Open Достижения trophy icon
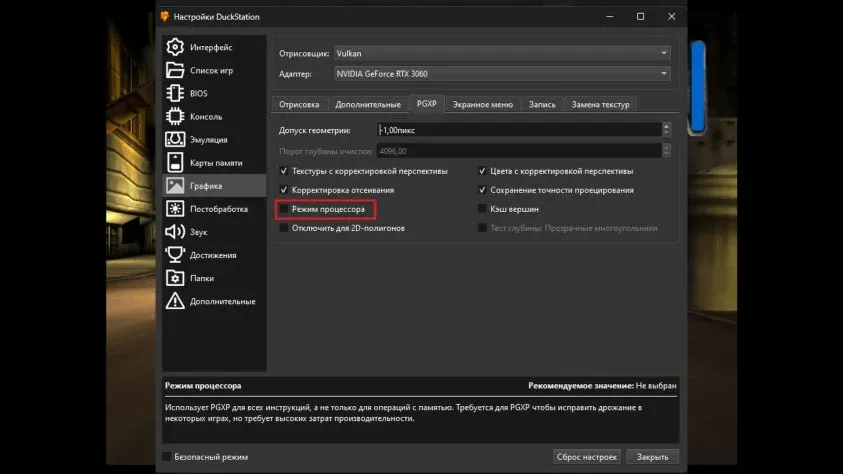The image size is (843, 474). click(175, 255)
